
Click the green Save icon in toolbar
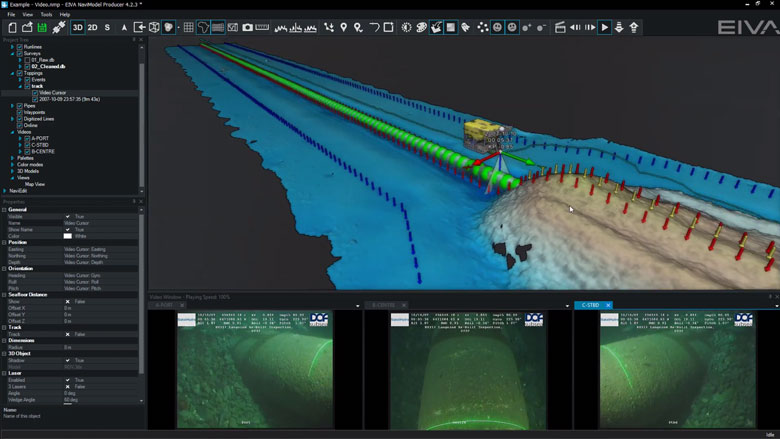[x=43, y=28]
